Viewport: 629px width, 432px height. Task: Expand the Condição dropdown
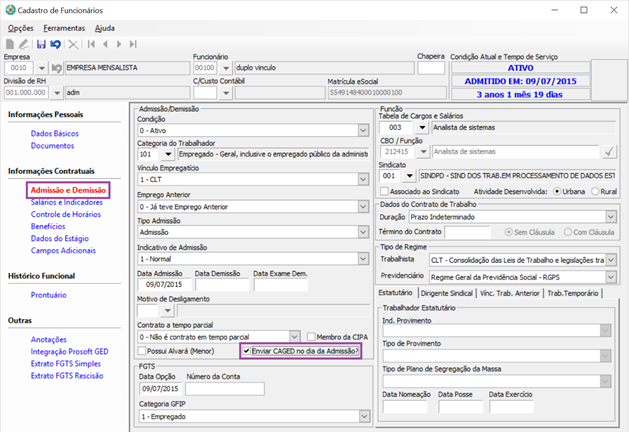[x=363, y=129]
